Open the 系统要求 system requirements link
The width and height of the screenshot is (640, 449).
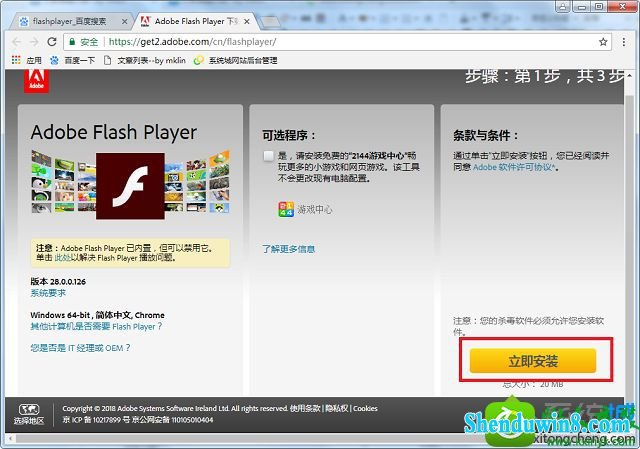coord(48,293)
